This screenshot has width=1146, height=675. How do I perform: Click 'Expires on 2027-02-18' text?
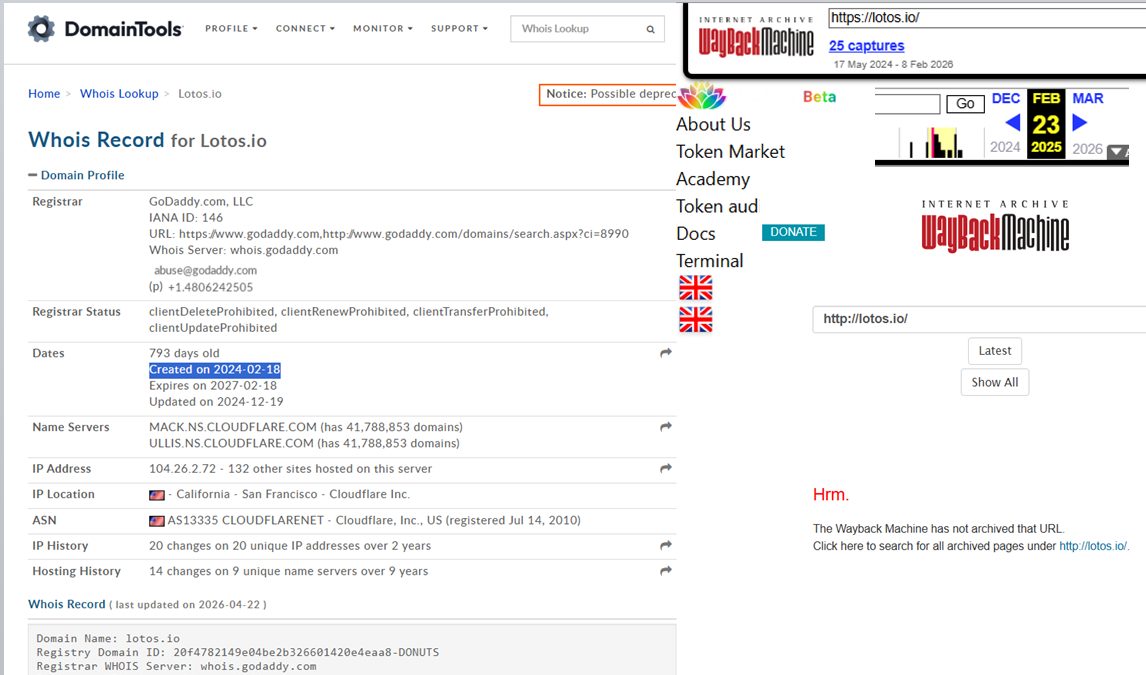click(x=213, y=386)
